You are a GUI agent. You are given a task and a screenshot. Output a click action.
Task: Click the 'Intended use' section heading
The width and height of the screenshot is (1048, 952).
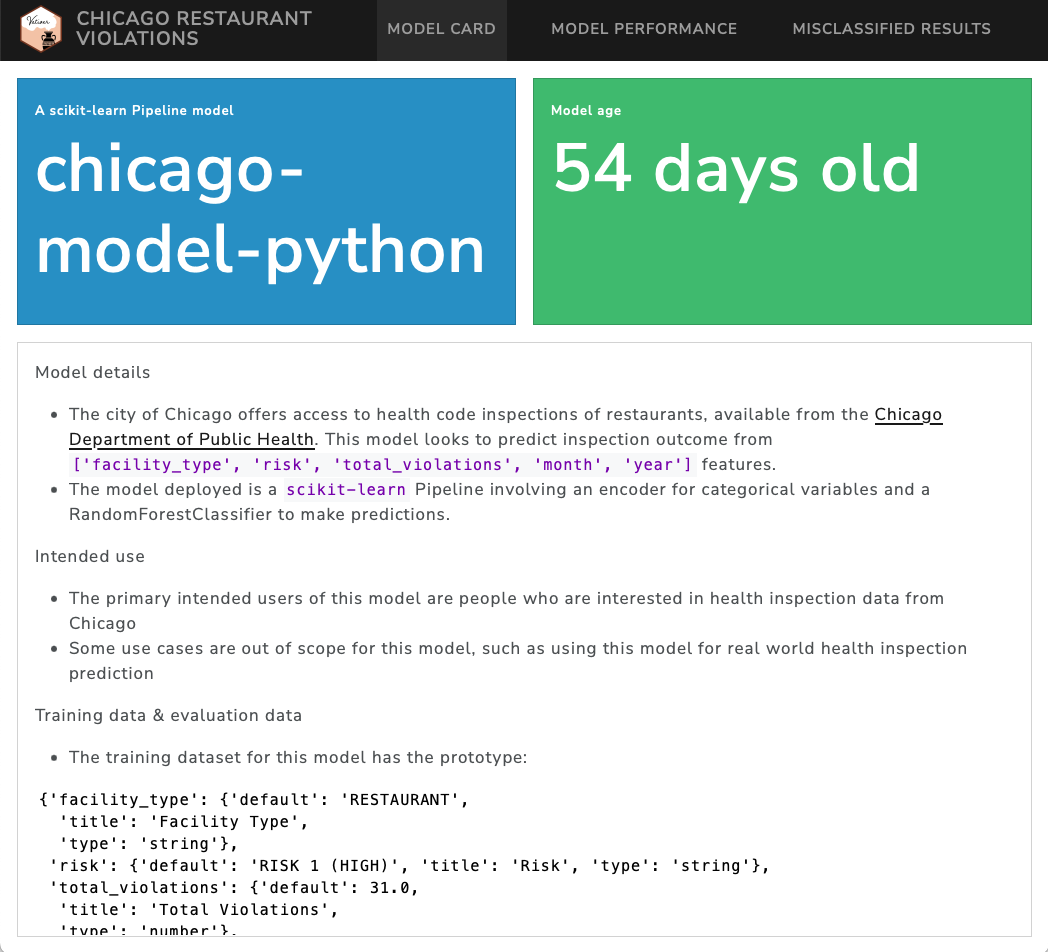tap(90, 556)
